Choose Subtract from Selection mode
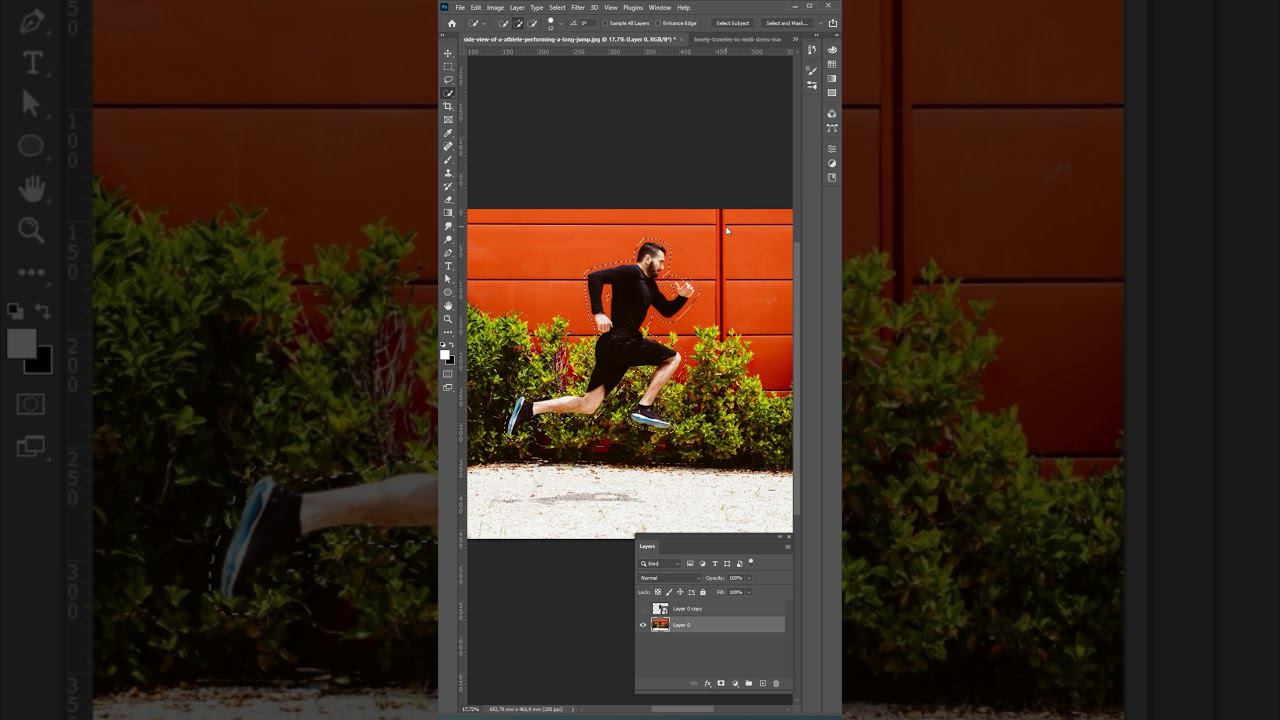The image size is (1280, 720). [532, 23]
